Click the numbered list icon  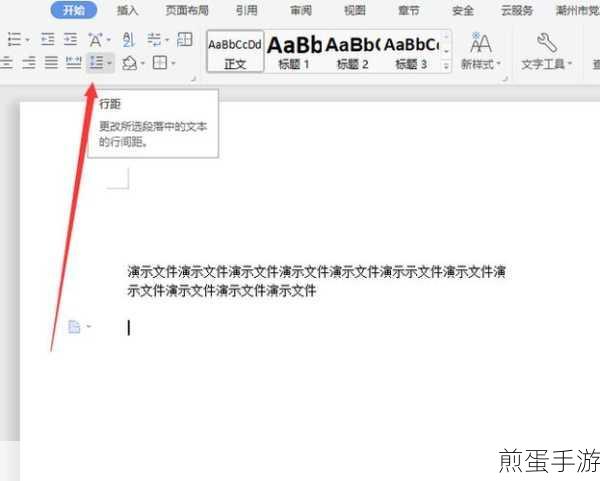point(15,39)
